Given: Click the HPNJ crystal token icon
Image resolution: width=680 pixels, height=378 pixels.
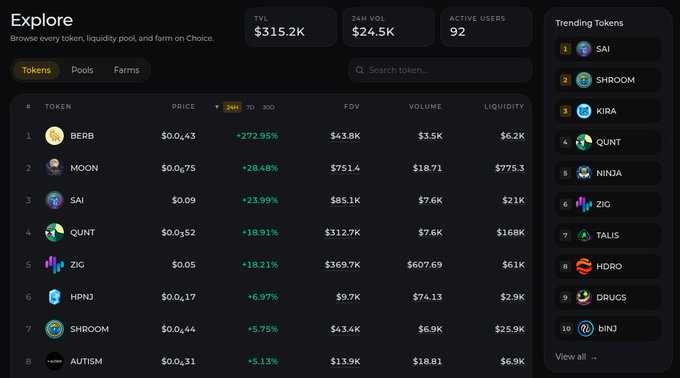Looking at the screenshot, I should click(x=54, y=297).
